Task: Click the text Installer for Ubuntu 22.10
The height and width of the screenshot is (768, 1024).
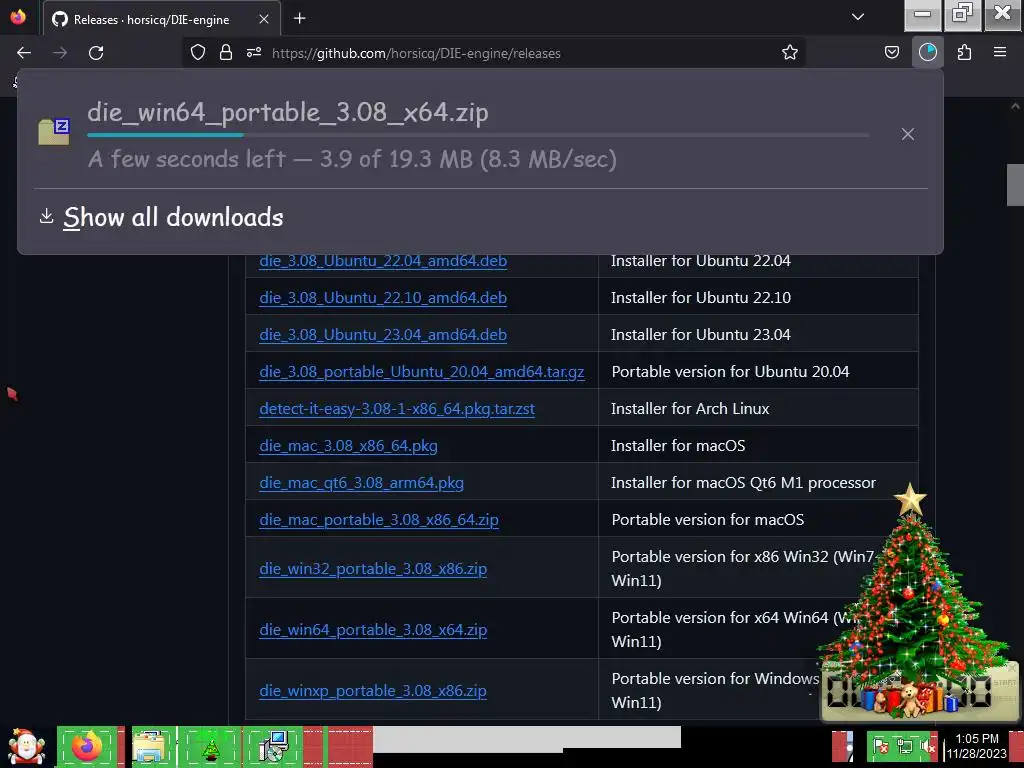Action: (x=700, y=298)
